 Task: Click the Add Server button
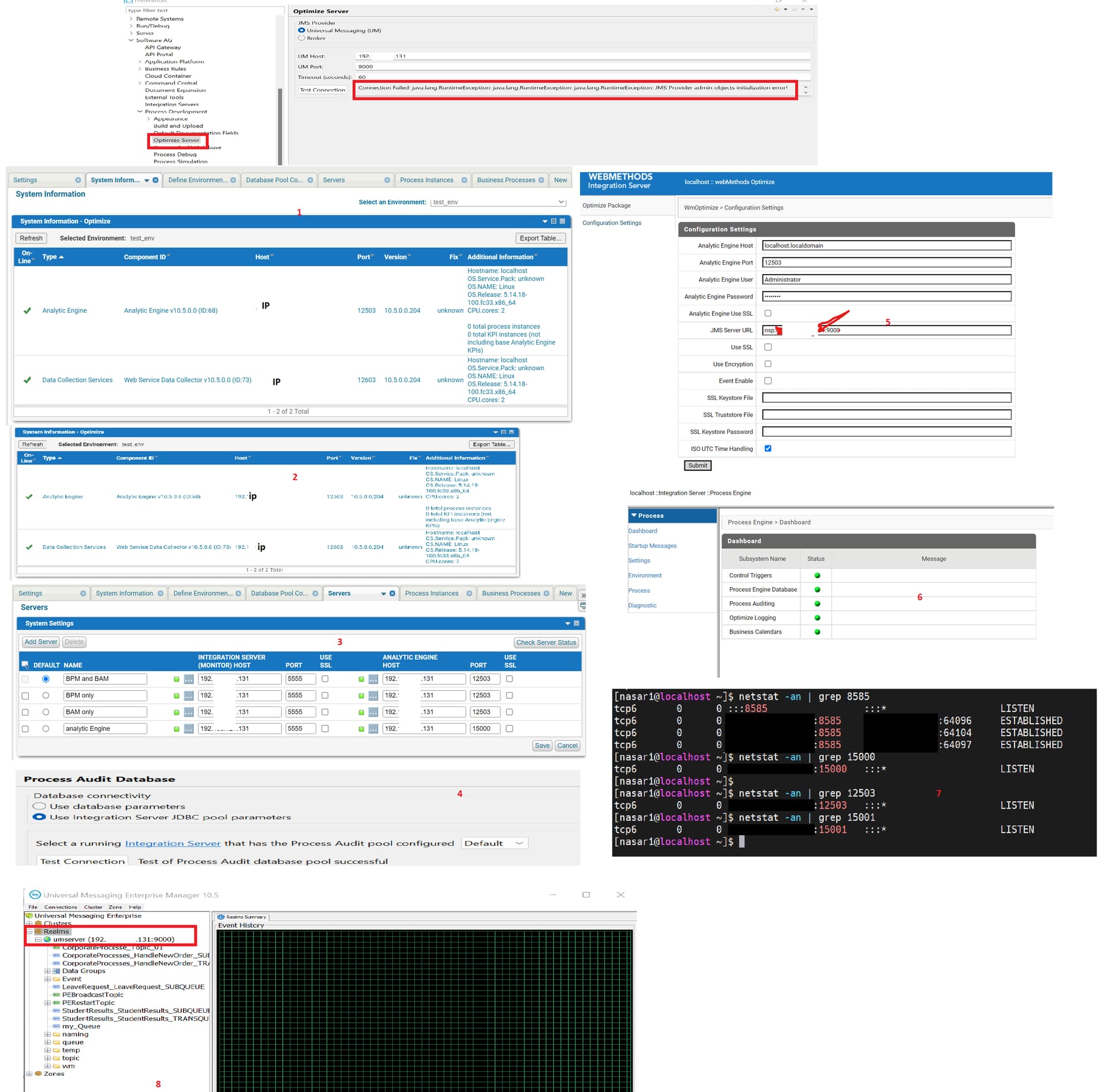[x=40, y=642]
